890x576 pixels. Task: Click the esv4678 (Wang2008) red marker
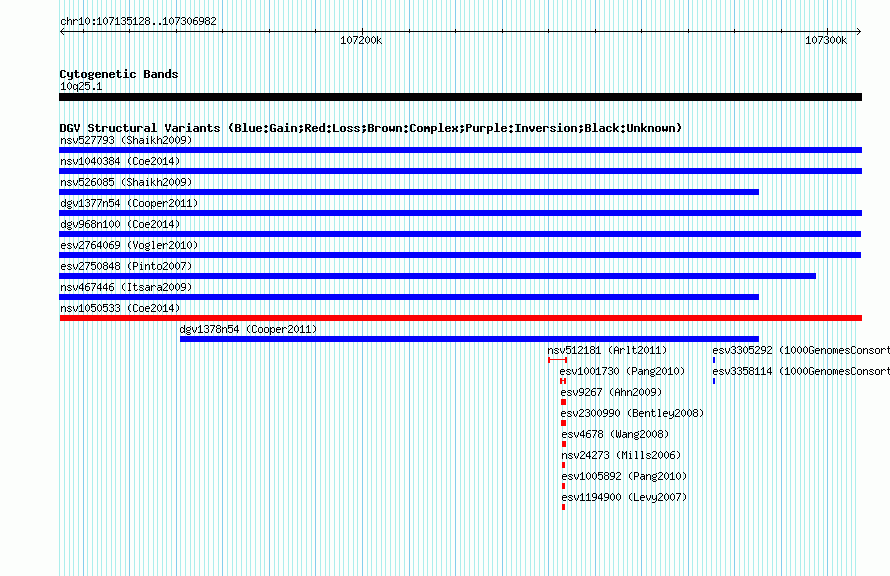point(564,444)
